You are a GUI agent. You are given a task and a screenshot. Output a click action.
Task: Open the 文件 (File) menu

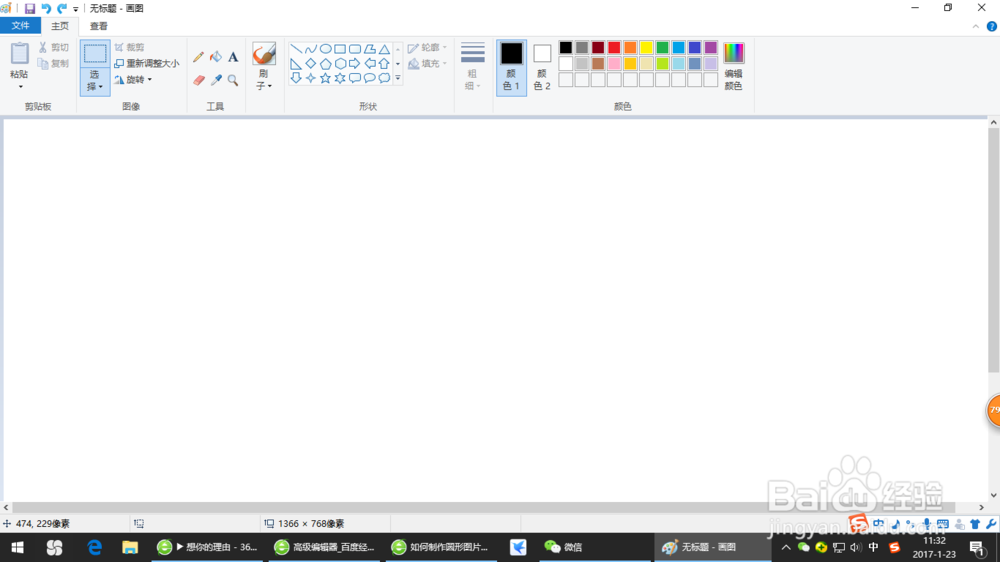pos(20,26)
